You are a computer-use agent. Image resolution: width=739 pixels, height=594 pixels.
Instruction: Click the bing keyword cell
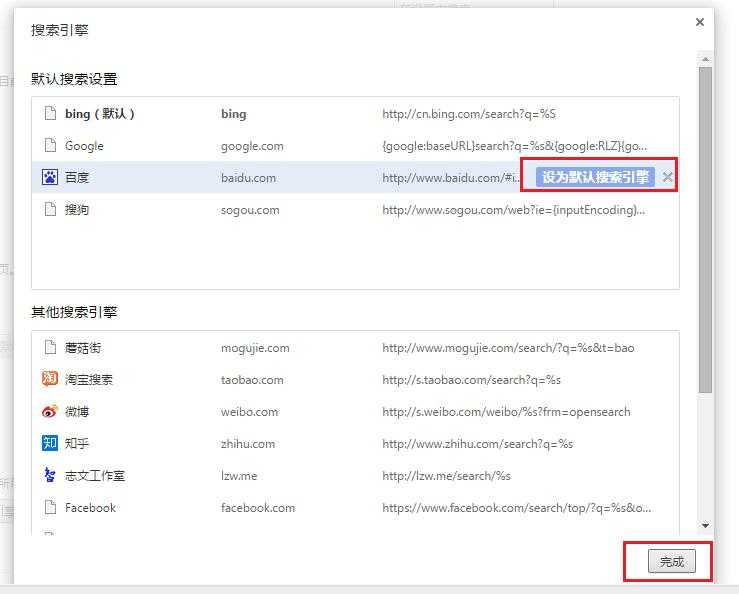(x=234, y=114)
